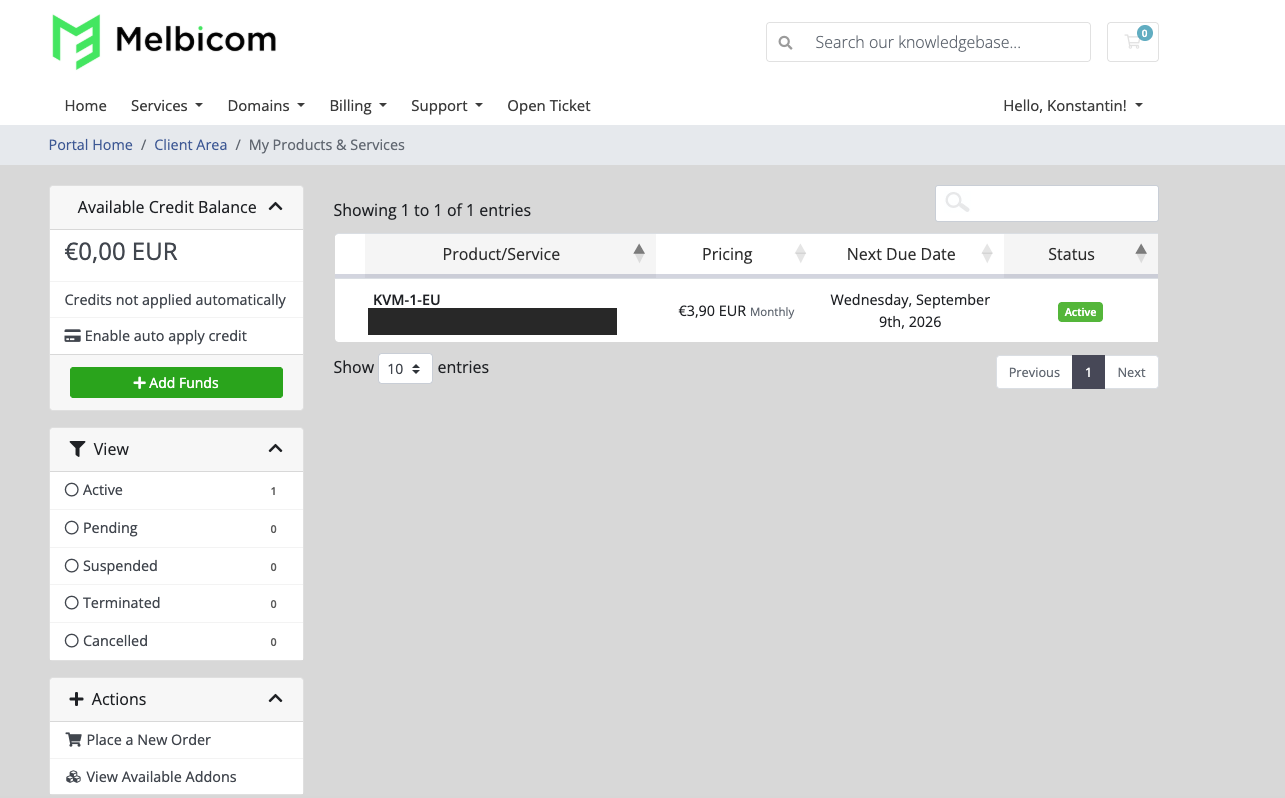Click the credit card icon beside auto apply
The image size is (1285, 798).
[73, 336]
